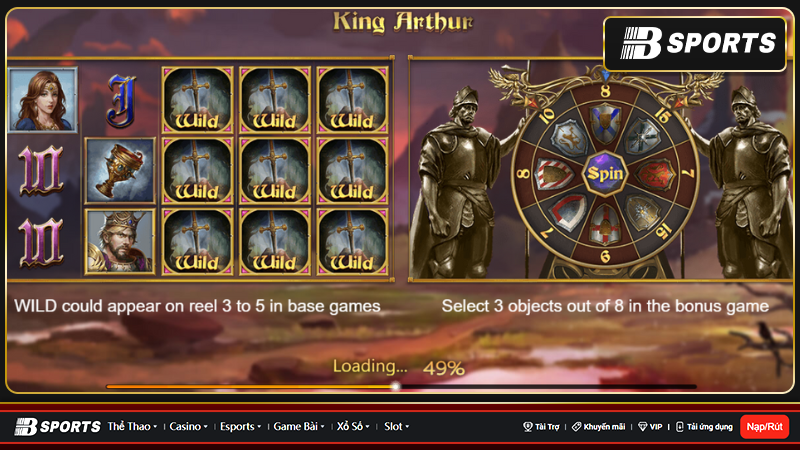Select the queen portrait symbol
Screen dimensions: 800x450
[43, 99]
